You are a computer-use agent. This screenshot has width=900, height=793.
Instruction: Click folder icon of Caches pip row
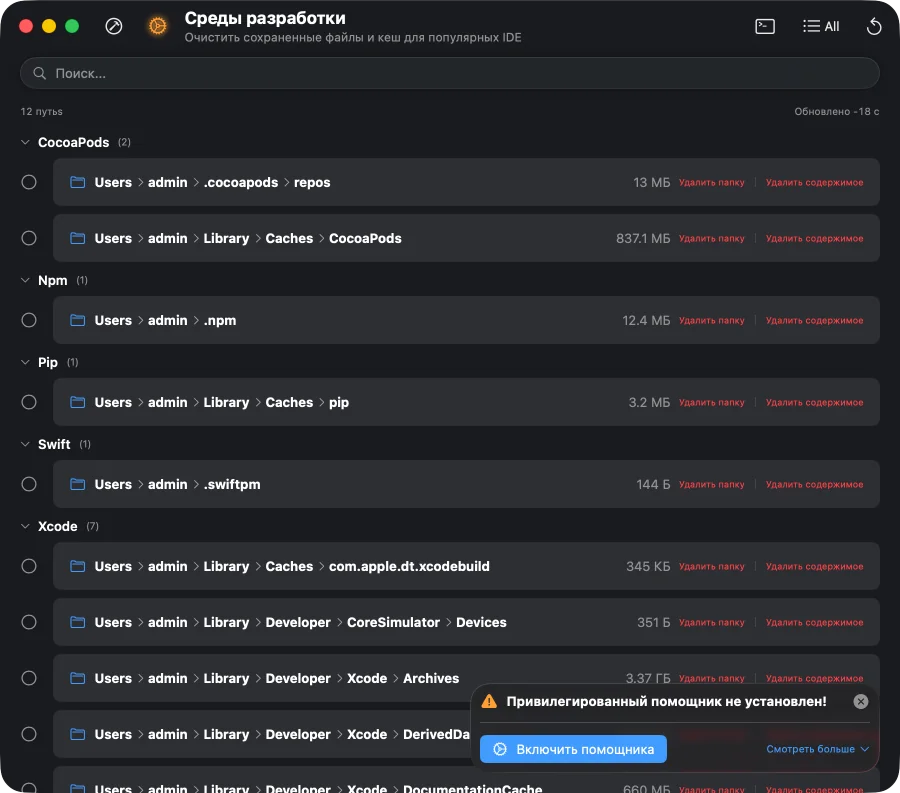77,402
